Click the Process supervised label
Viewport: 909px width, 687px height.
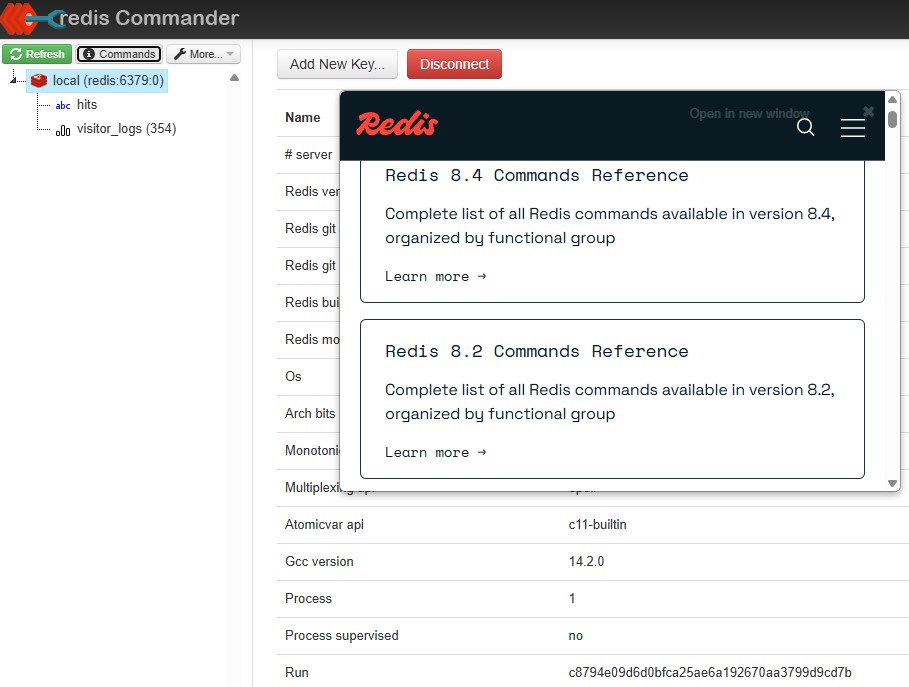(341, 635)
